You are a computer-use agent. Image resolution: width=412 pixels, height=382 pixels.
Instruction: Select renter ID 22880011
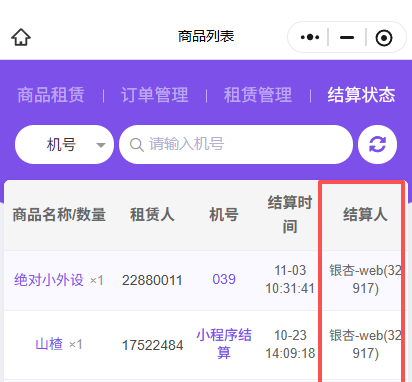pos(152,280)
